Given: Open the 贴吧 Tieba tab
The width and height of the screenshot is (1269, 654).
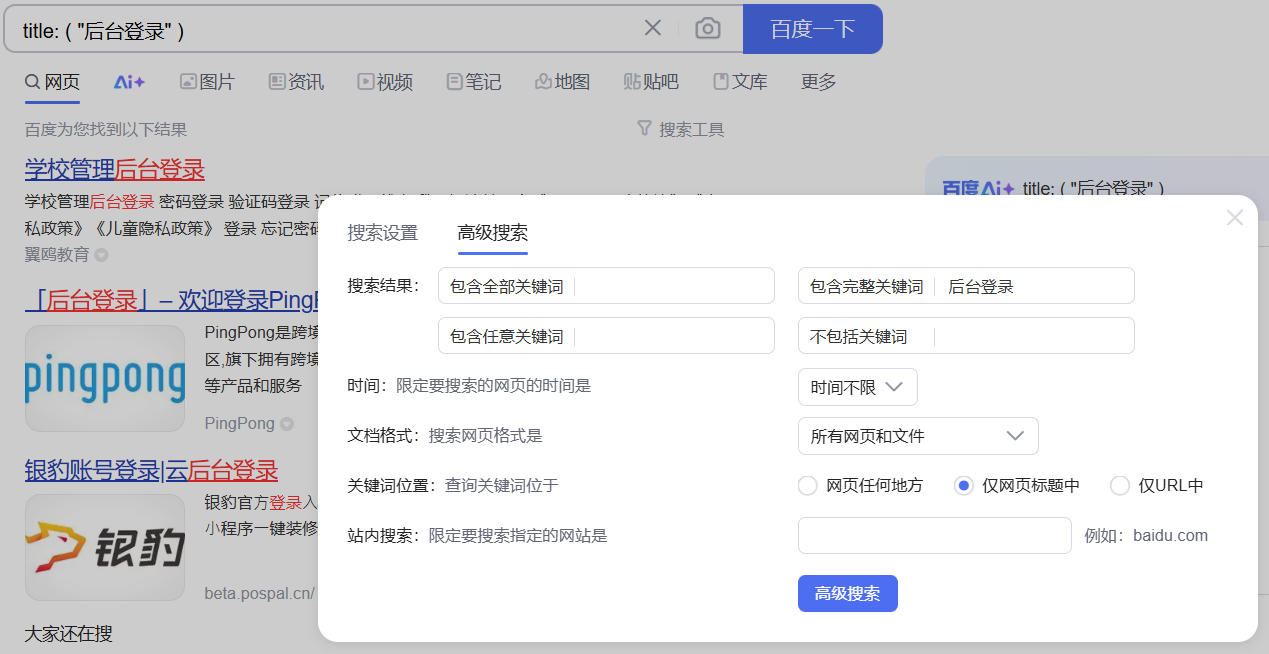Looking at the screenshot, I should pyautogui.click(x=651, y=82).
